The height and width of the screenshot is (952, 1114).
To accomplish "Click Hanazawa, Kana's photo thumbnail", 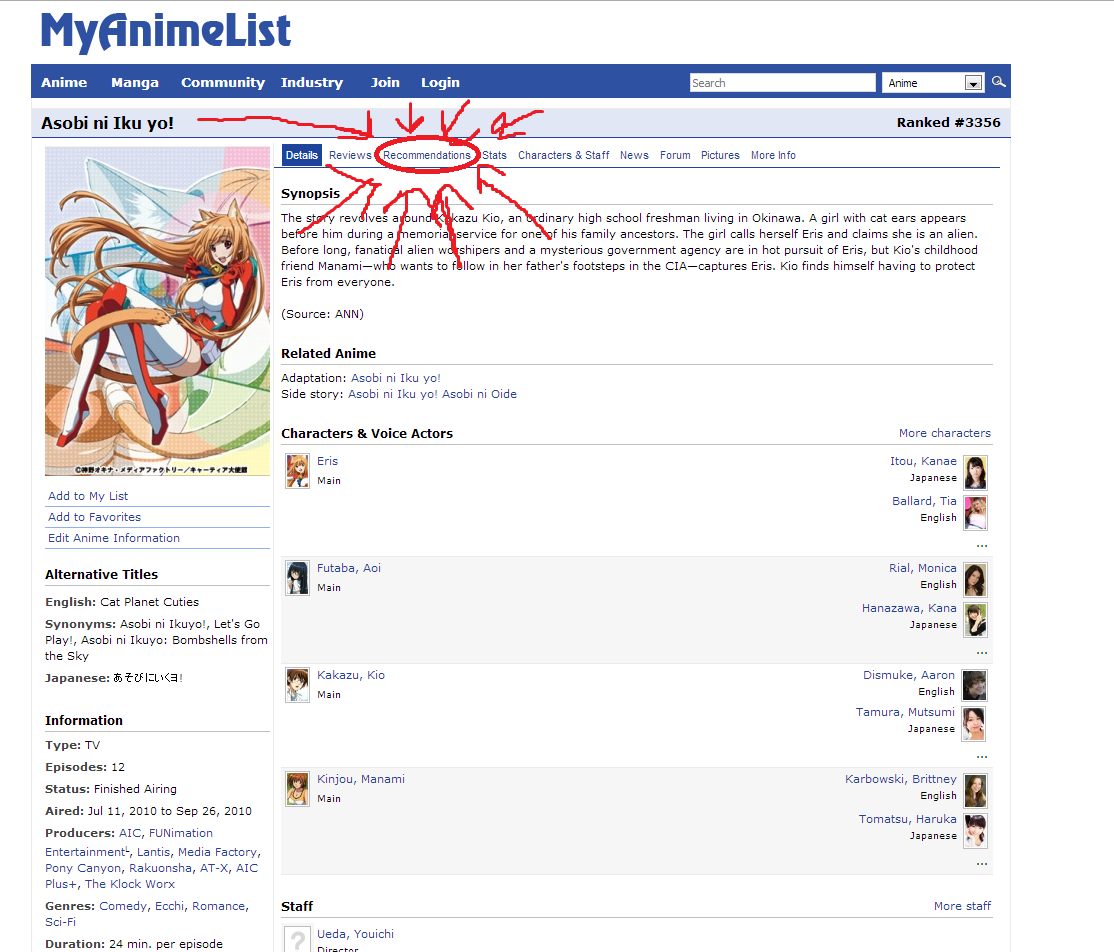I will coord(975,620).
